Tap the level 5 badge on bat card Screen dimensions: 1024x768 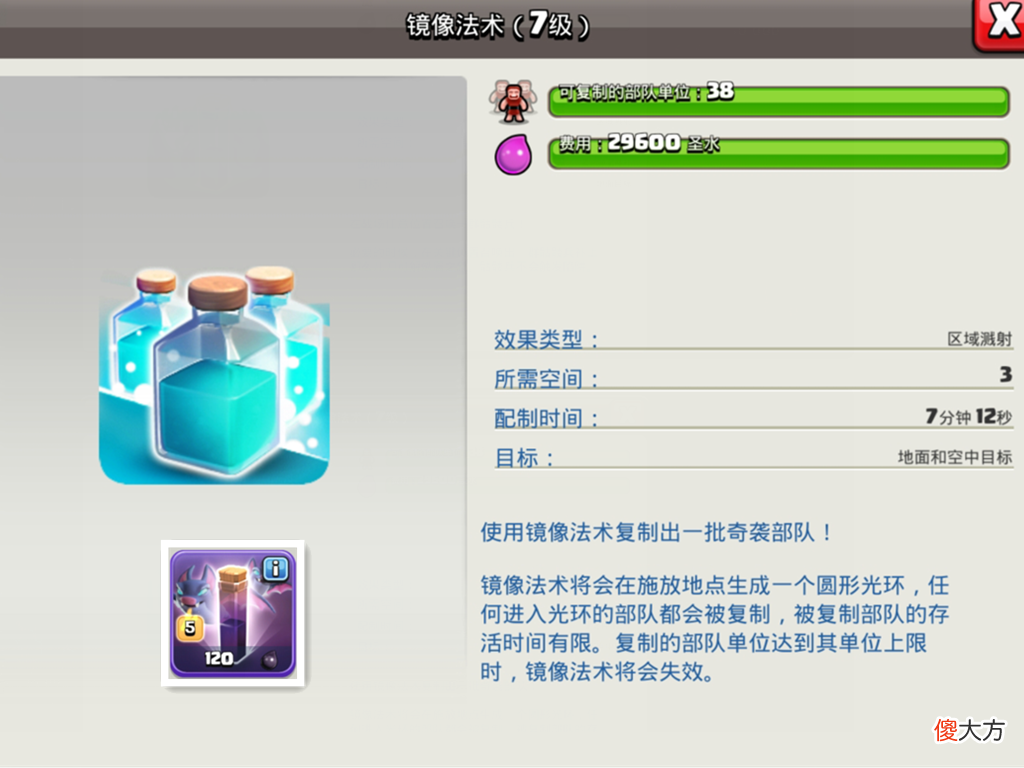point(189,628)
